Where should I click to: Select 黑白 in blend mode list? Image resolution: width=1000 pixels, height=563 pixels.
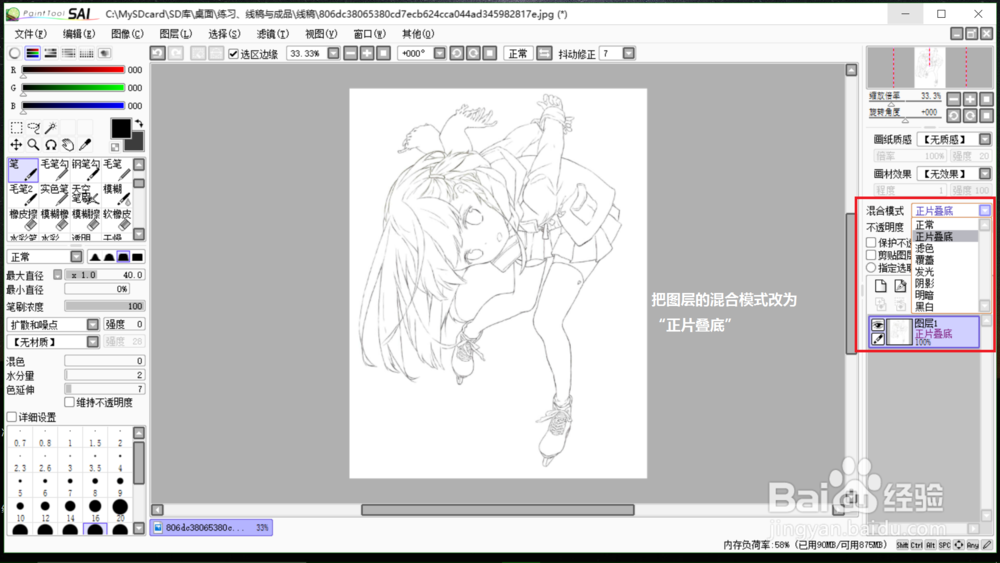coord(945,307)
